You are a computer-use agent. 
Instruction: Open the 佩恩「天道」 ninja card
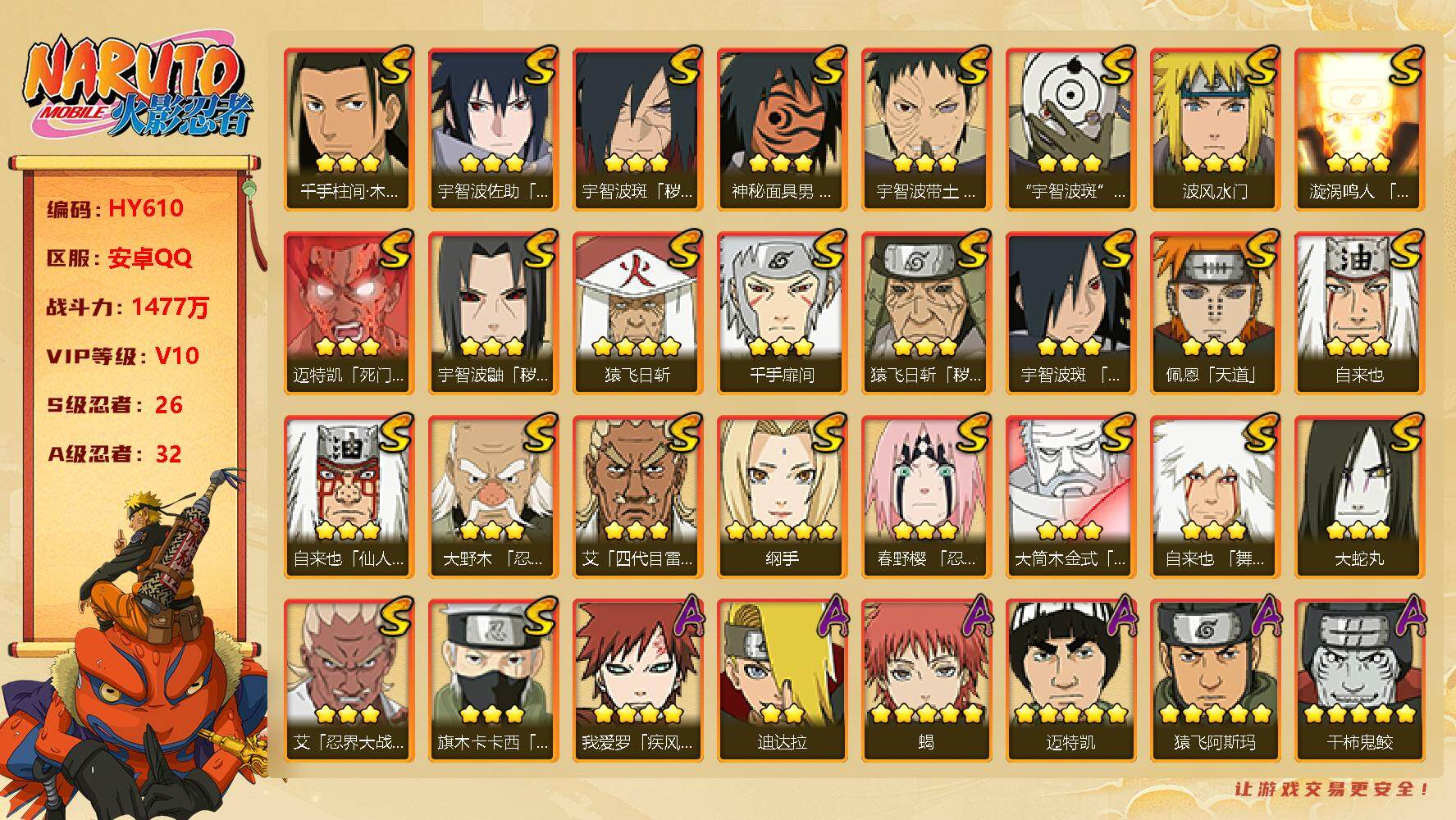point(1215,312)
